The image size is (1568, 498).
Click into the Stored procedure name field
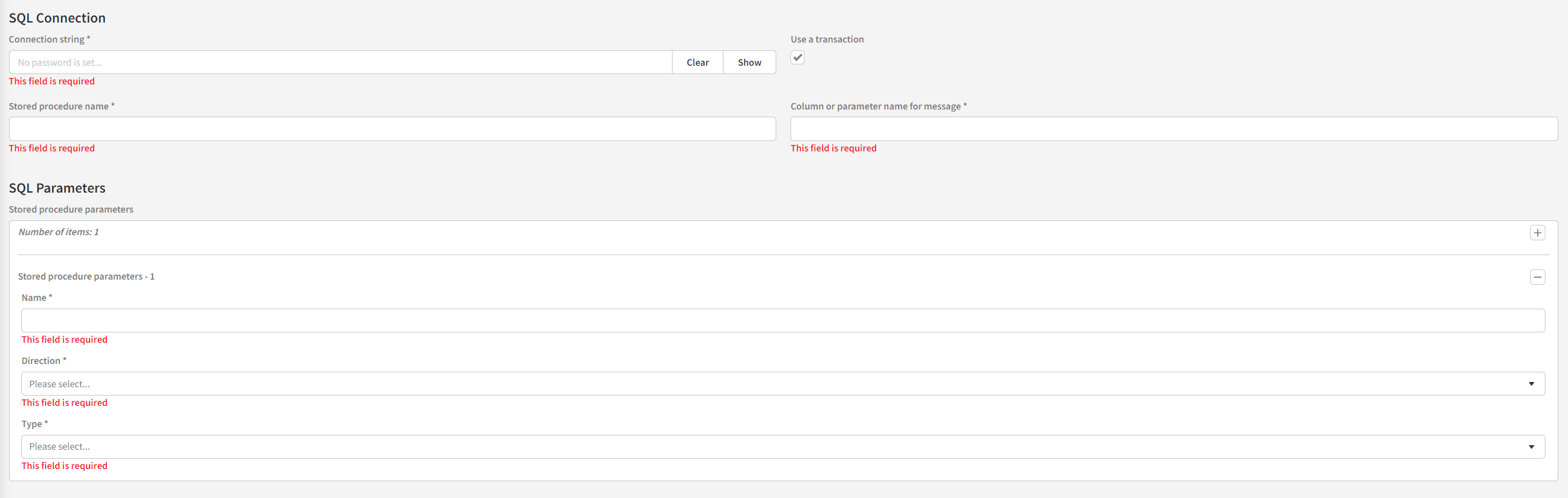tap(392, 129)
